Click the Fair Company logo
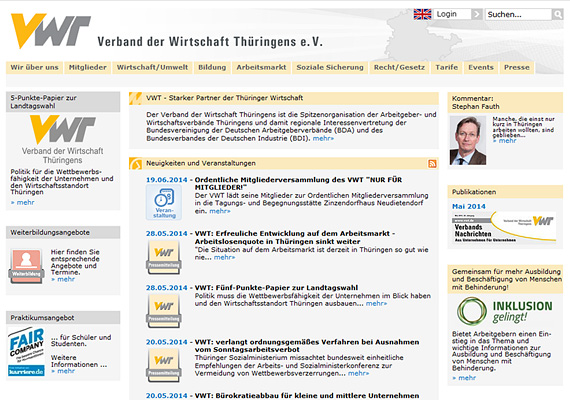The image size is (570, 400). (x=27, y=352)
